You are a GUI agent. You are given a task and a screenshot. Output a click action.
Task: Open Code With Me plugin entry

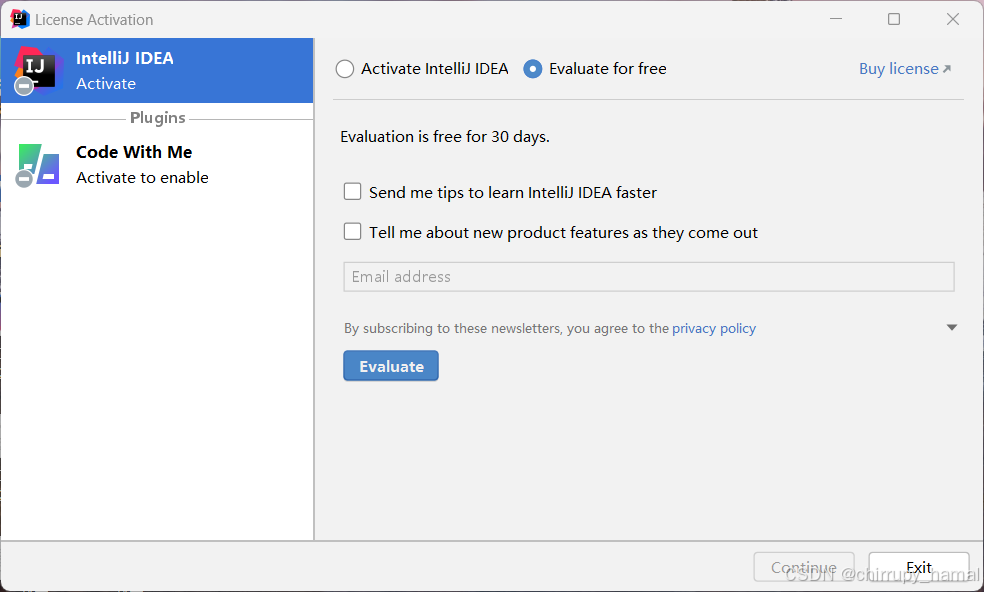[x=157, y=165]
